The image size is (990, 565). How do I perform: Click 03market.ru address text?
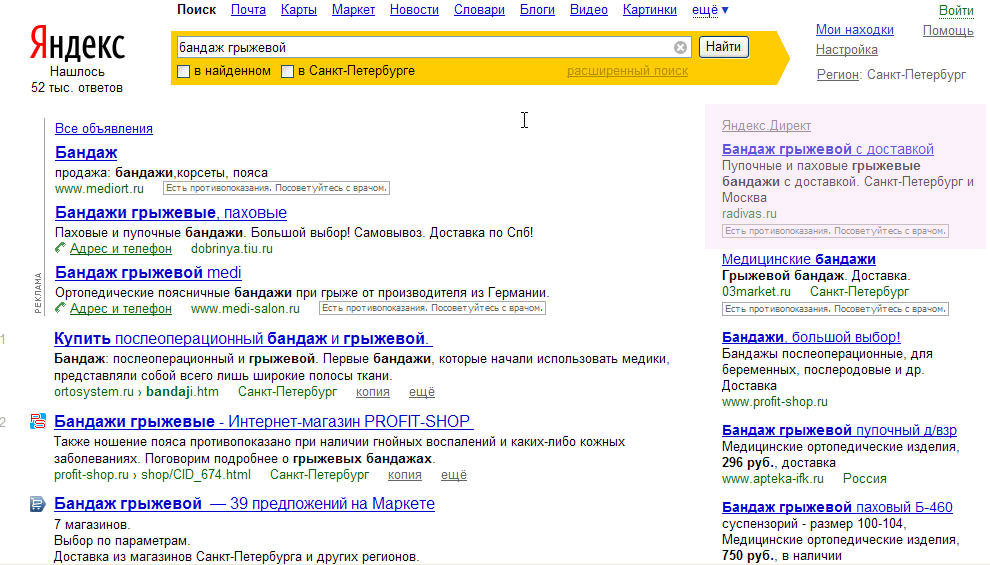pos(756,292)
